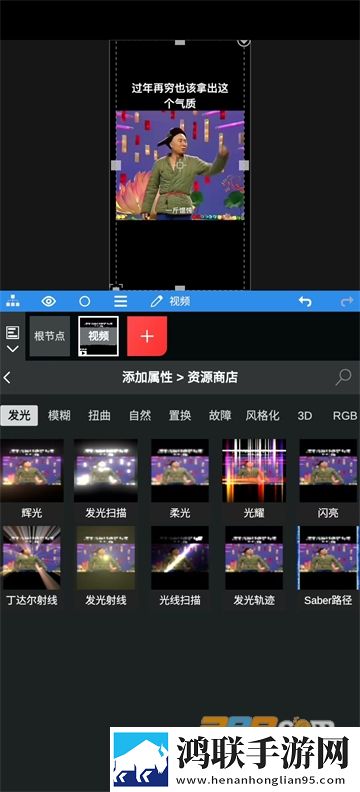Collapse the panel with the down chevron

point(13,349)
